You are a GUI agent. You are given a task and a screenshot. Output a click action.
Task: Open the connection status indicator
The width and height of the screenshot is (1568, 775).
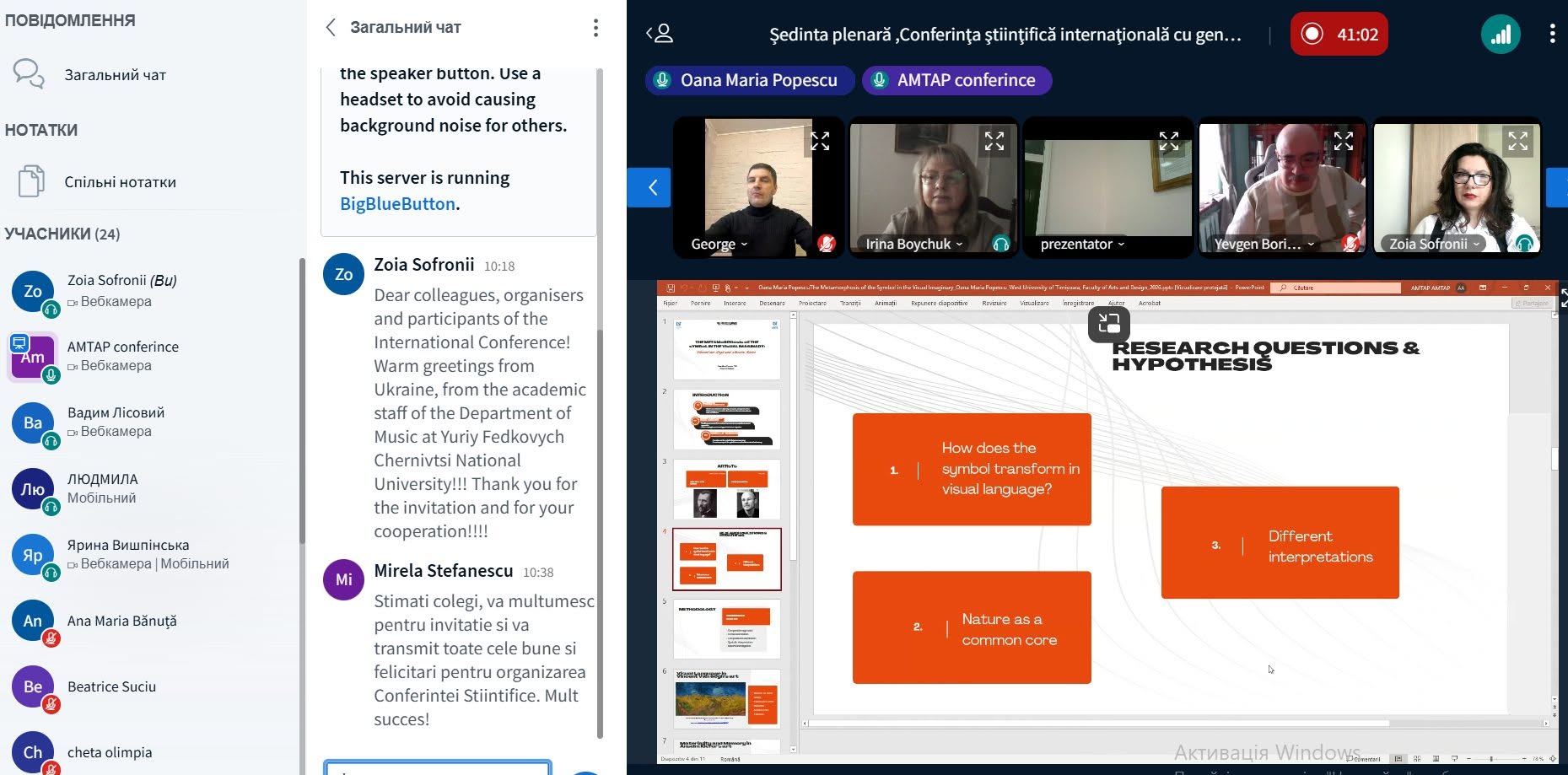(1501, 35)
